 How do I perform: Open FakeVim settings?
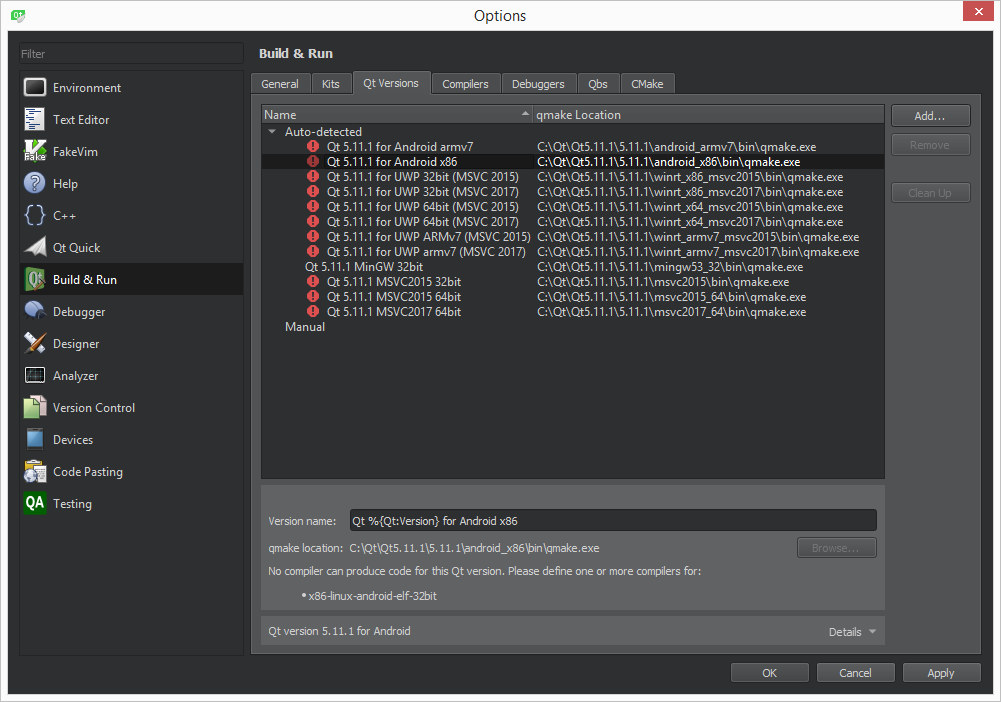pyautogui.click(x=75, y=152)
